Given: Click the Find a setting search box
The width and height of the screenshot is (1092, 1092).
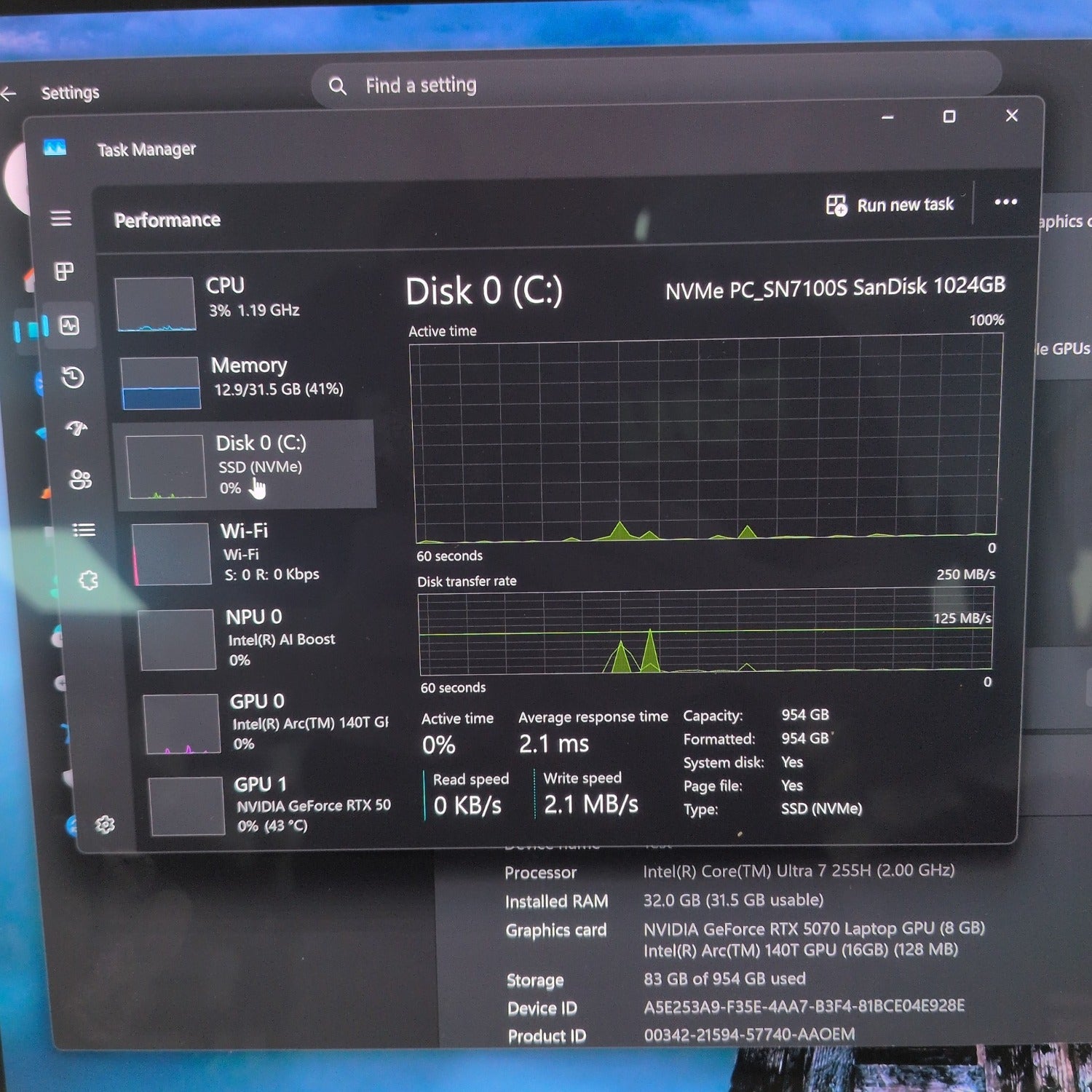Looking at the screenshot, I should click(x=657, y=86).
